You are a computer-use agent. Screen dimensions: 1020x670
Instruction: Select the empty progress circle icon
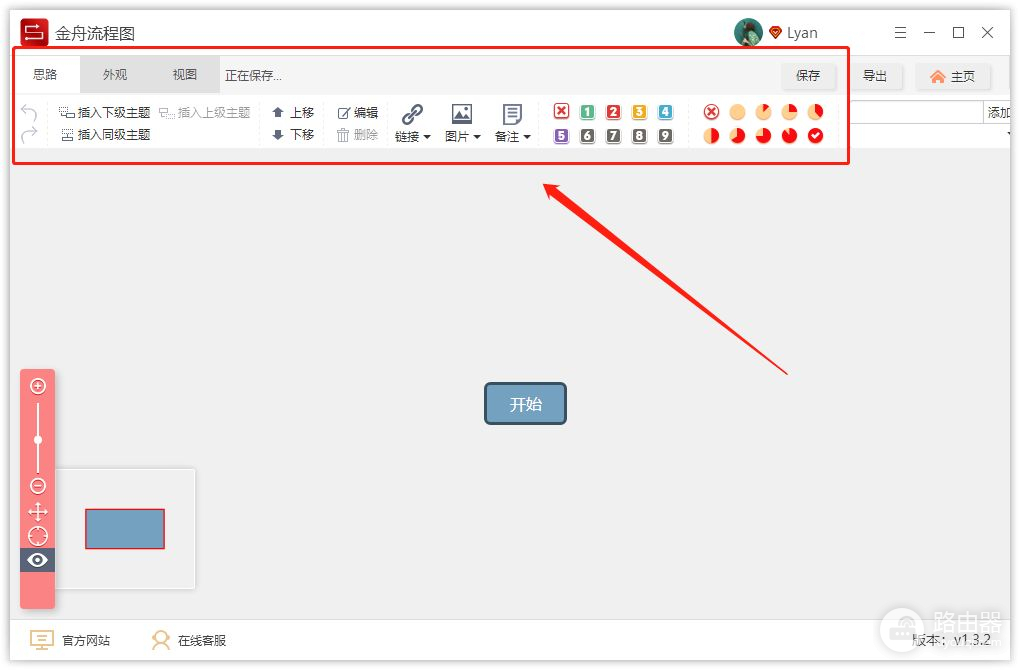(x=738, y=112)
